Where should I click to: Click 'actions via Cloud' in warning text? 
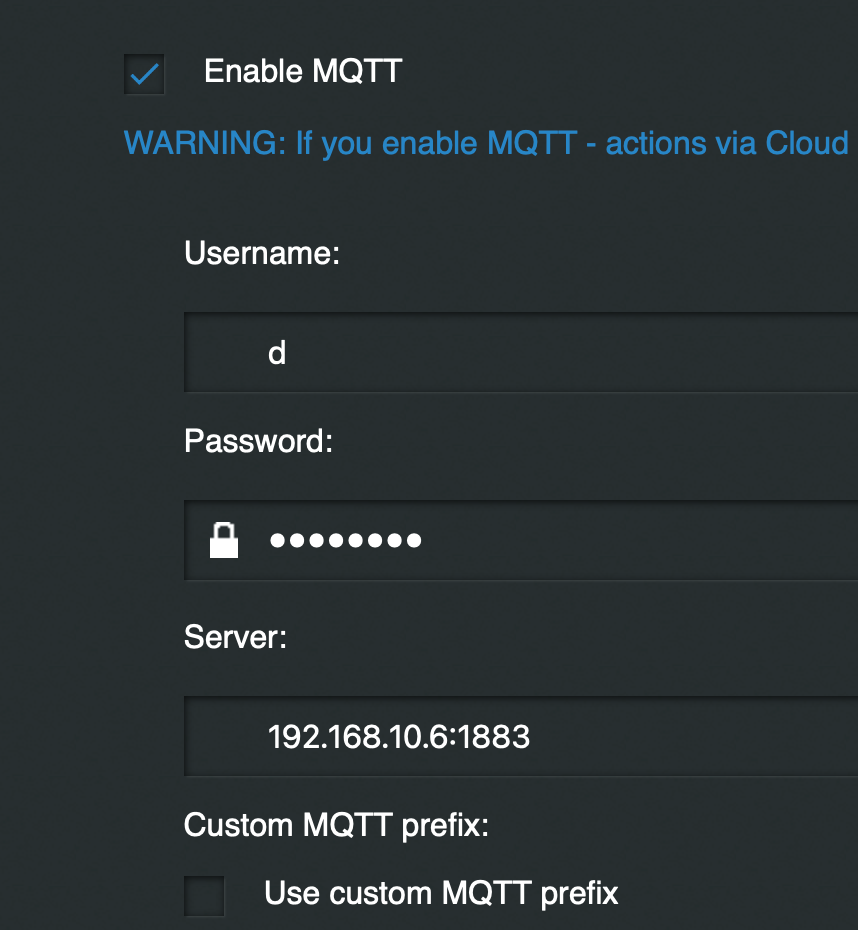727,143
